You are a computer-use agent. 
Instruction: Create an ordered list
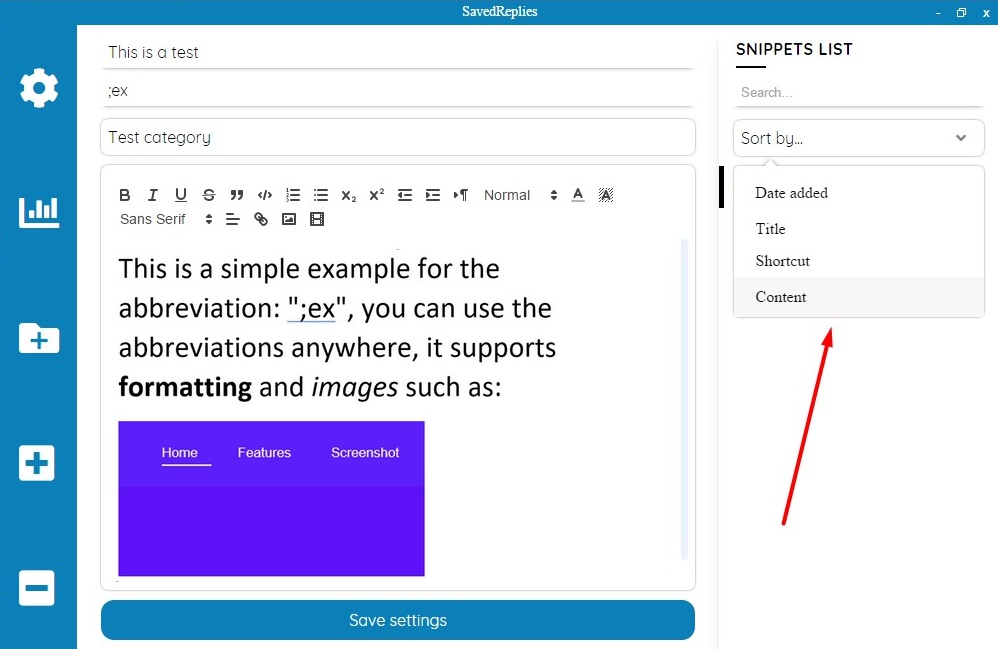(x=293, y=195)
